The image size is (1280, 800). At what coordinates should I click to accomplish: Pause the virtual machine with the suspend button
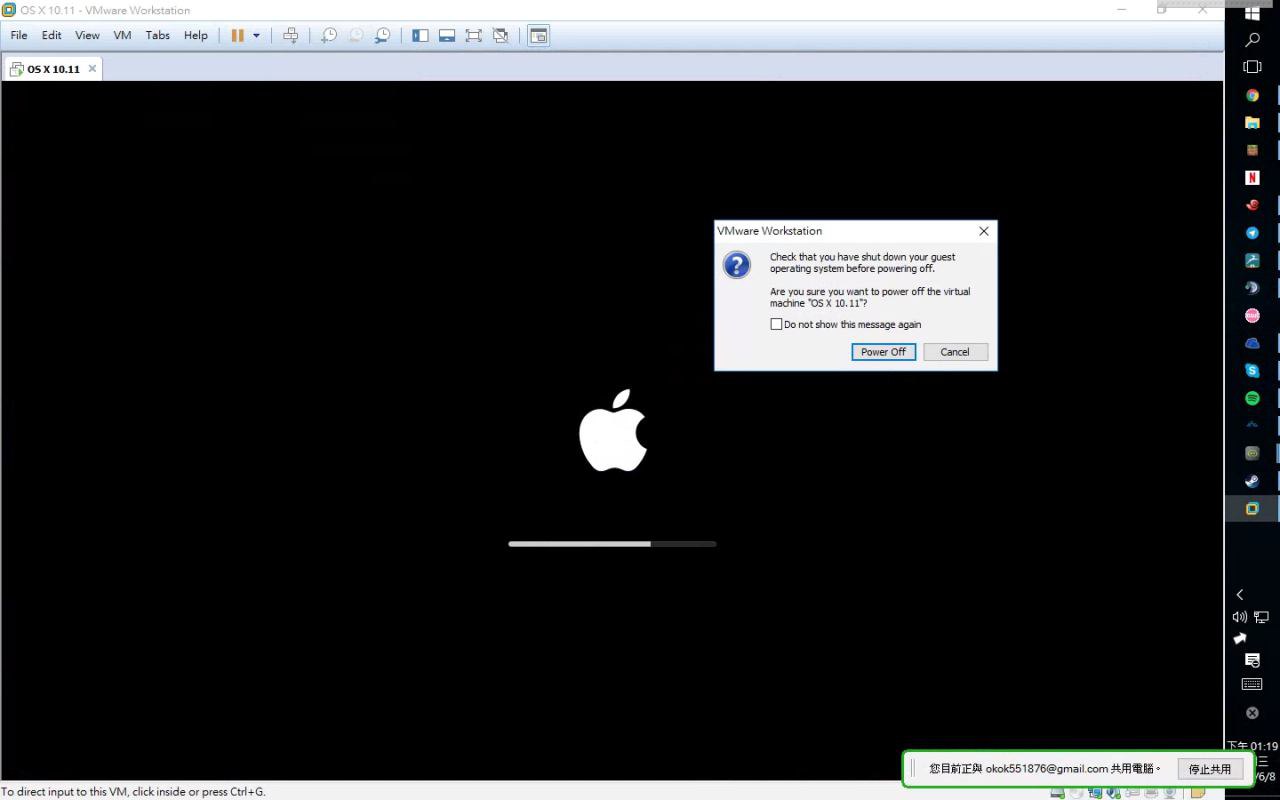[x=238, y=35]
